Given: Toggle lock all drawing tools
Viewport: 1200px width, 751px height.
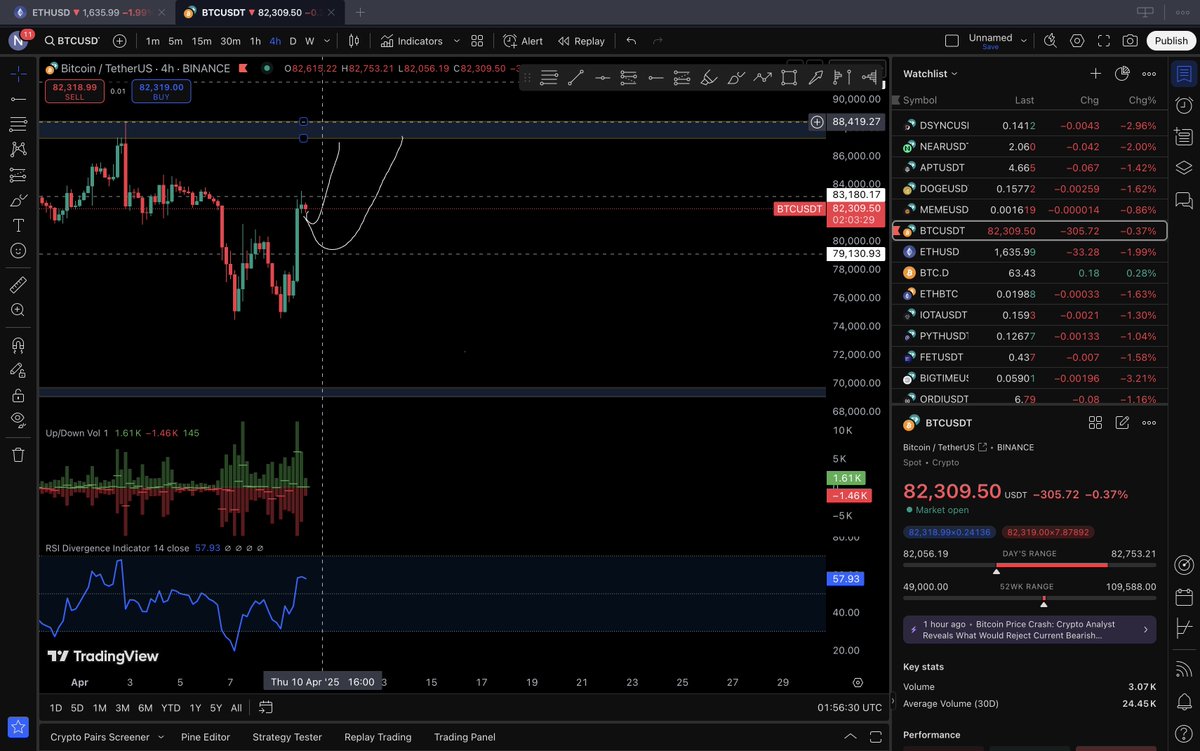Looking at the screenshot, I should (x=18, y=395).
